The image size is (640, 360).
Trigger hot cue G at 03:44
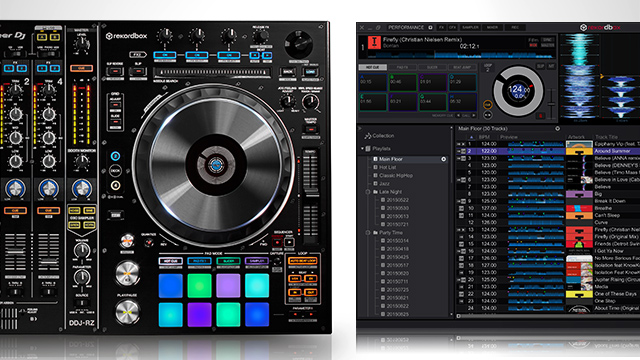[x=433, y=102]
